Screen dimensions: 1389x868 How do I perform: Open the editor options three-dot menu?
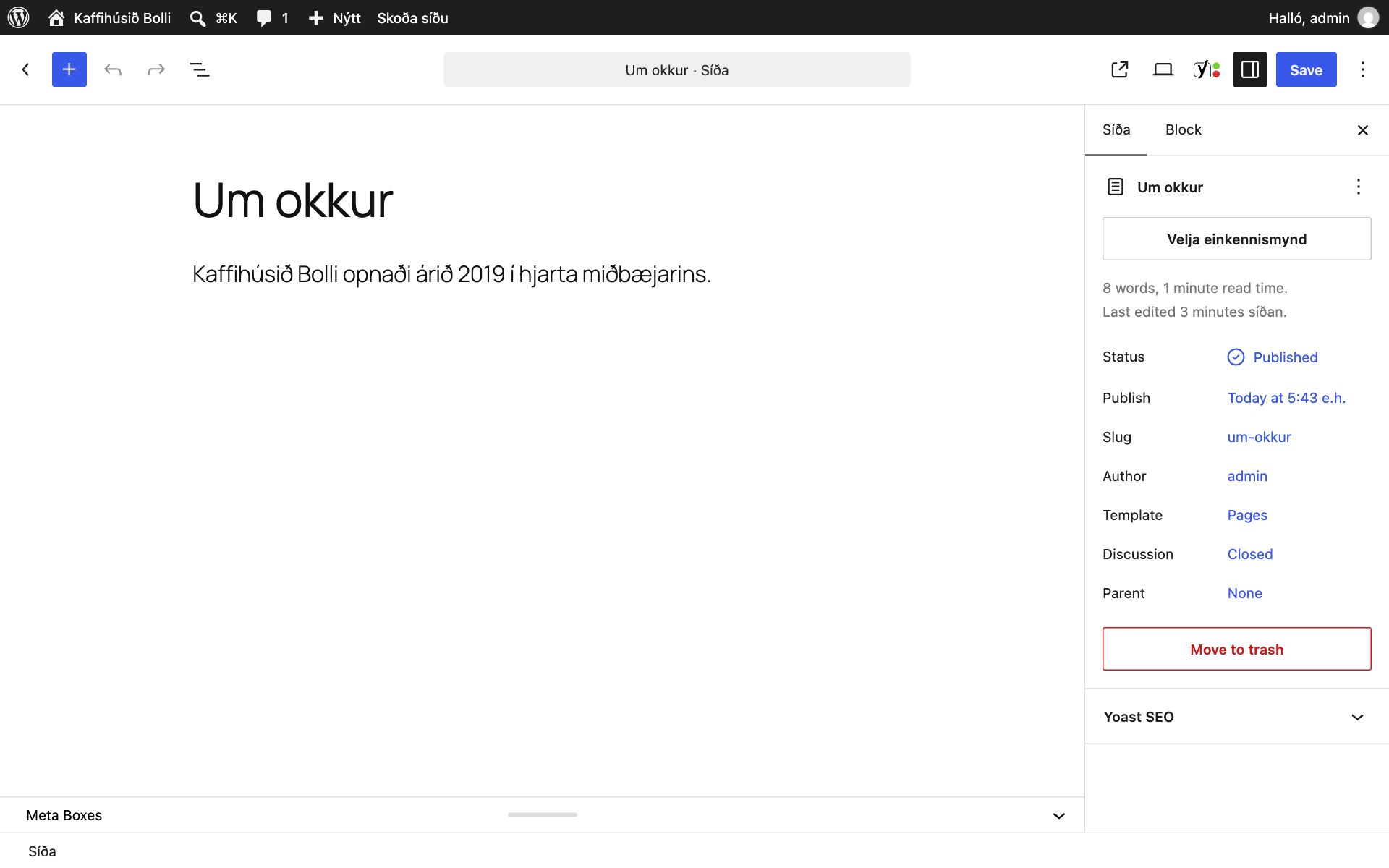click(x=1363, y=69)
